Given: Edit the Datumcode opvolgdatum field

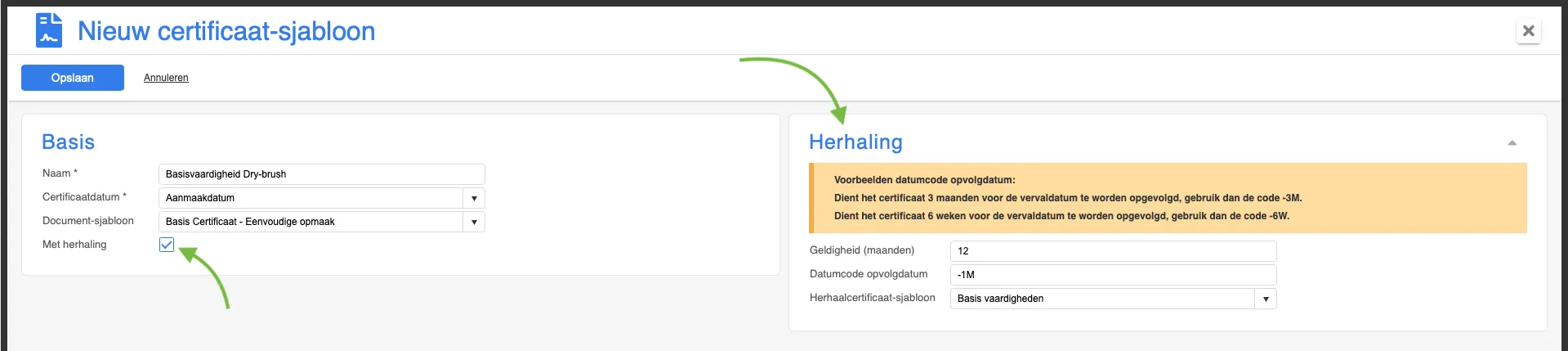Looking at the screenshot, I should [x=1113, y=275].
